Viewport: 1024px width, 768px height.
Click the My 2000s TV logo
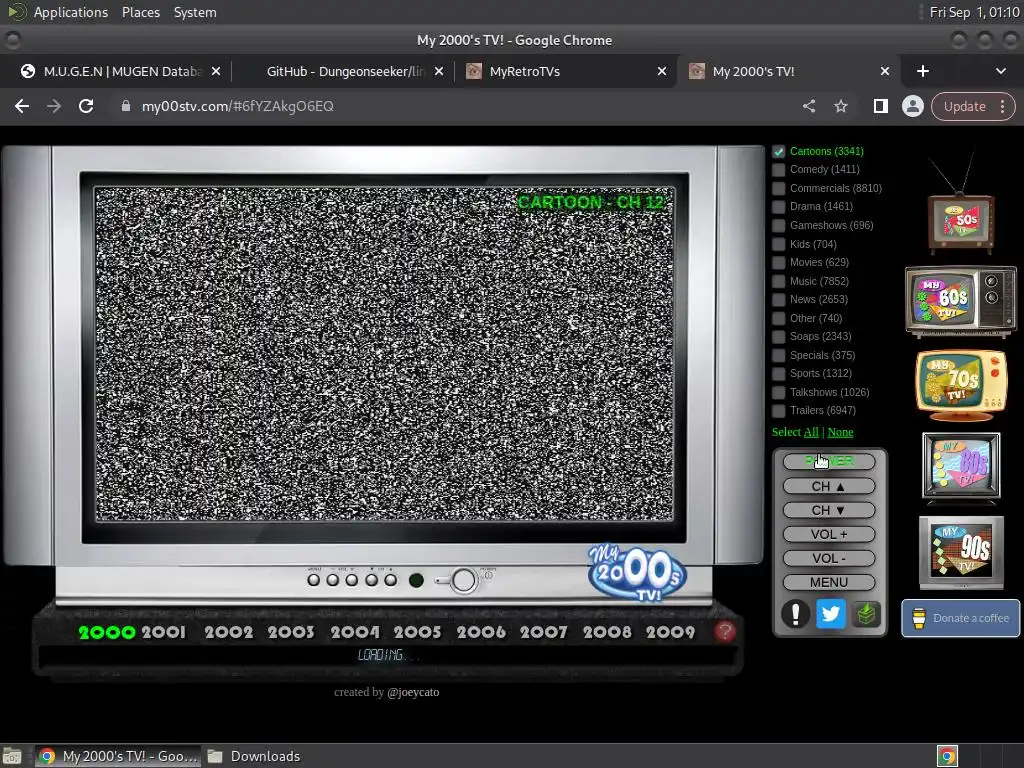tap(637, 573)
